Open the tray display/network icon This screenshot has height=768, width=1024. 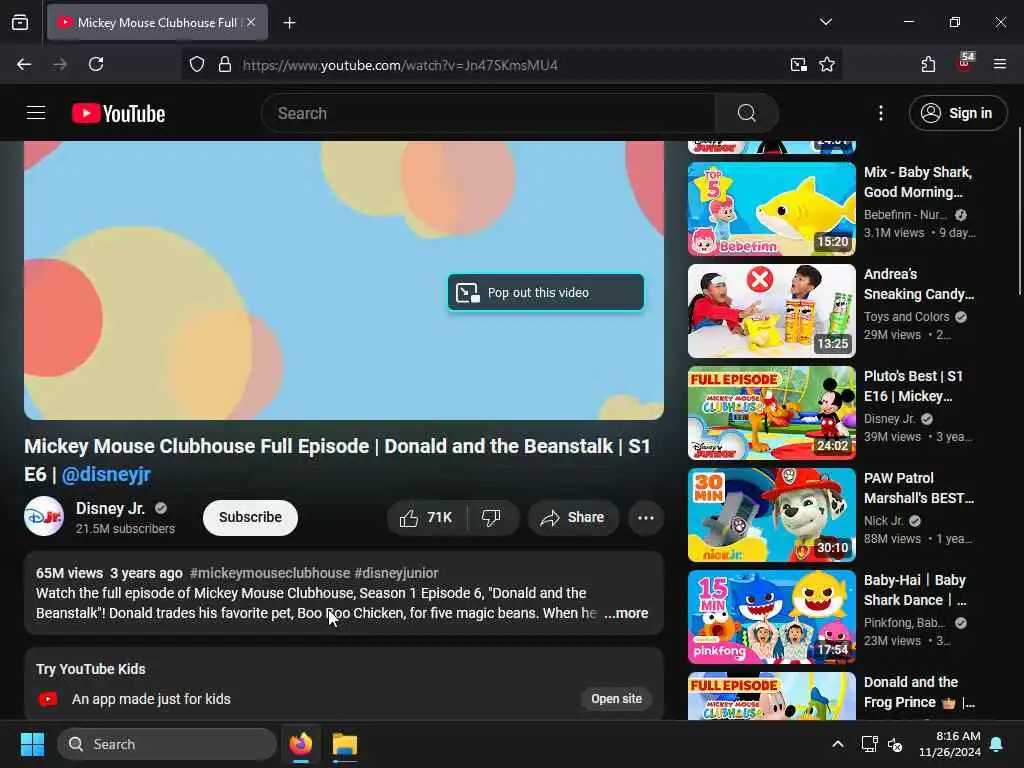(x=869, y=744)
